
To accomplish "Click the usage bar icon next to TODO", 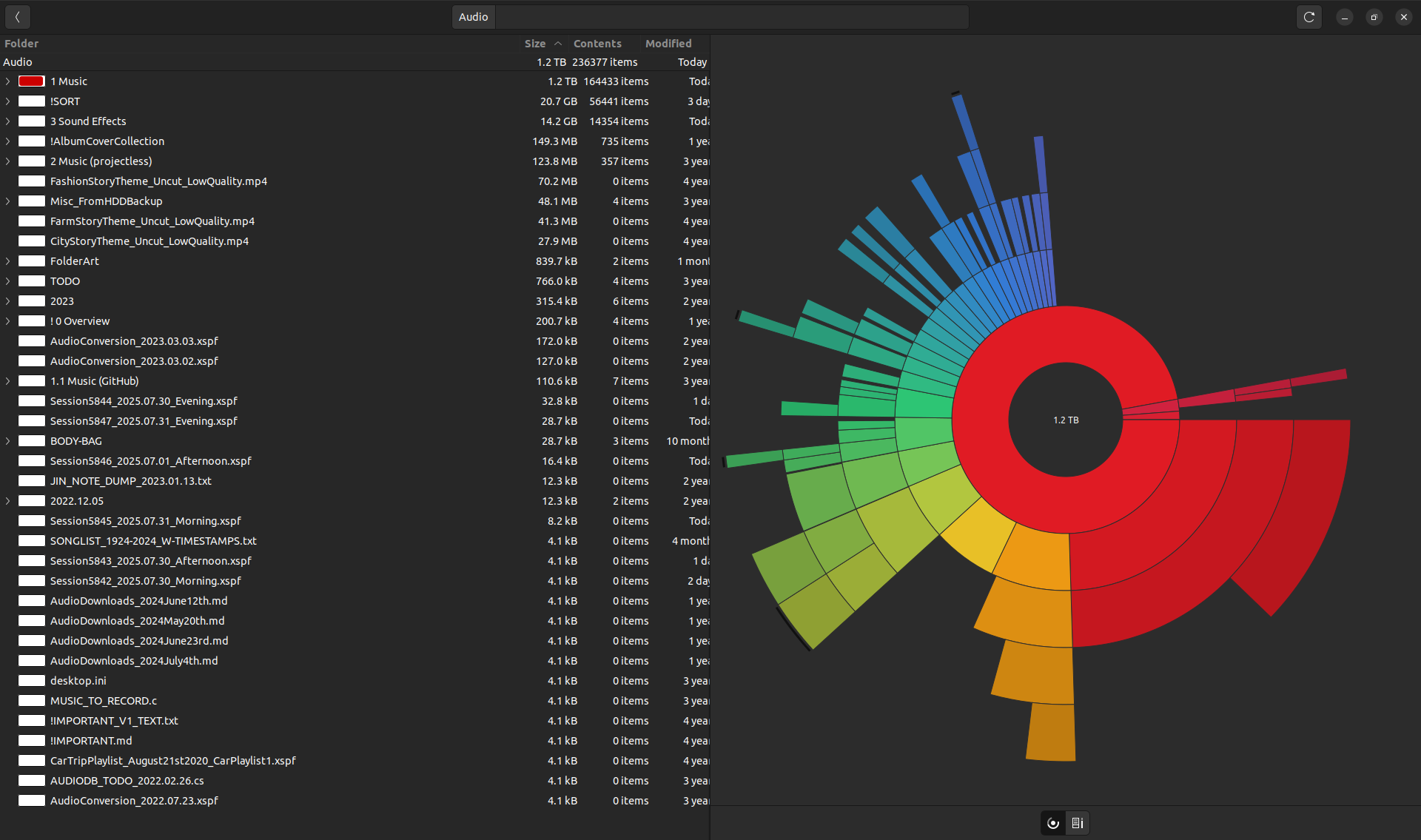I will point(32,281).
